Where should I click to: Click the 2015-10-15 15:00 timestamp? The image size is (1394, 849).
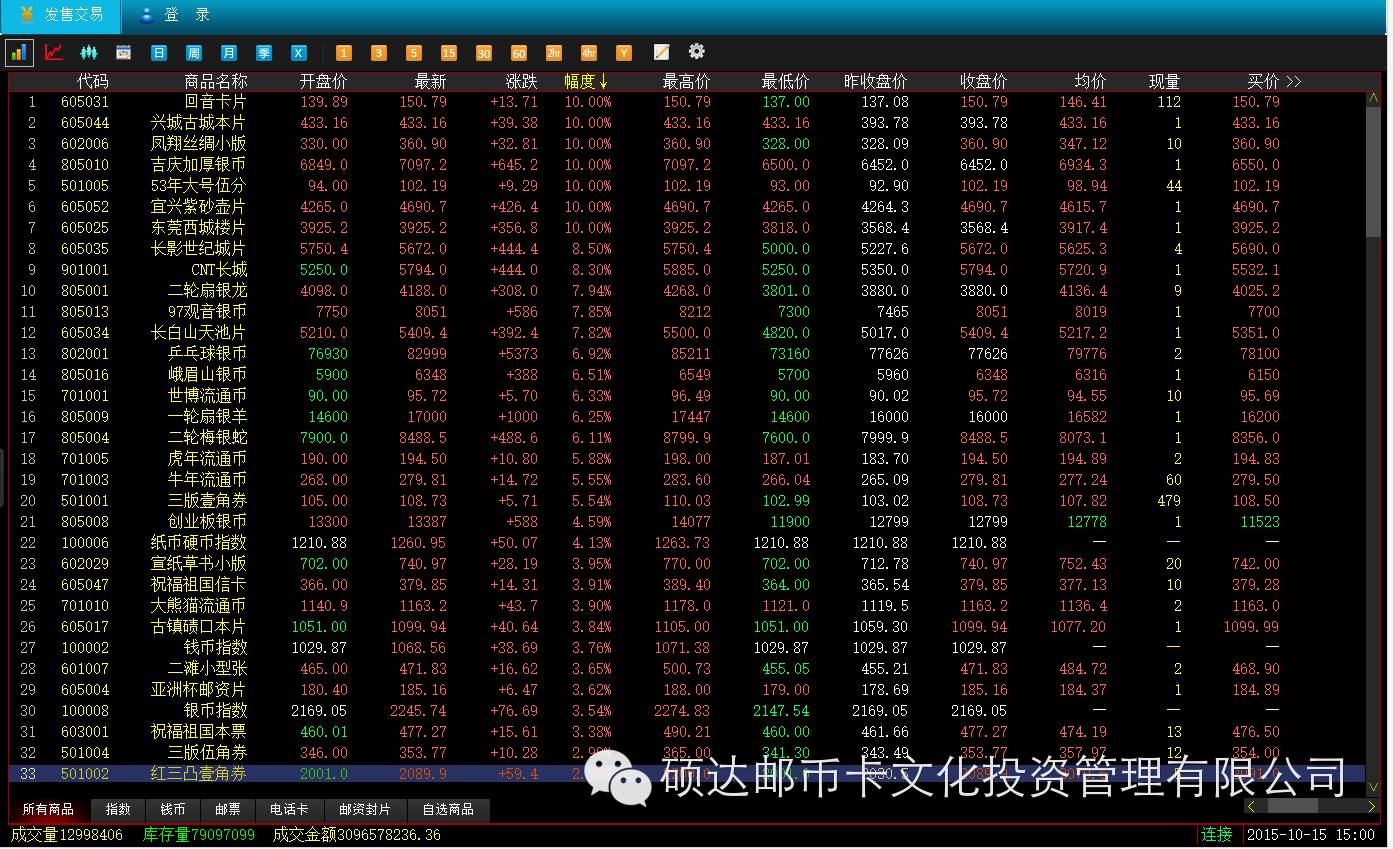pos(1310,834)
